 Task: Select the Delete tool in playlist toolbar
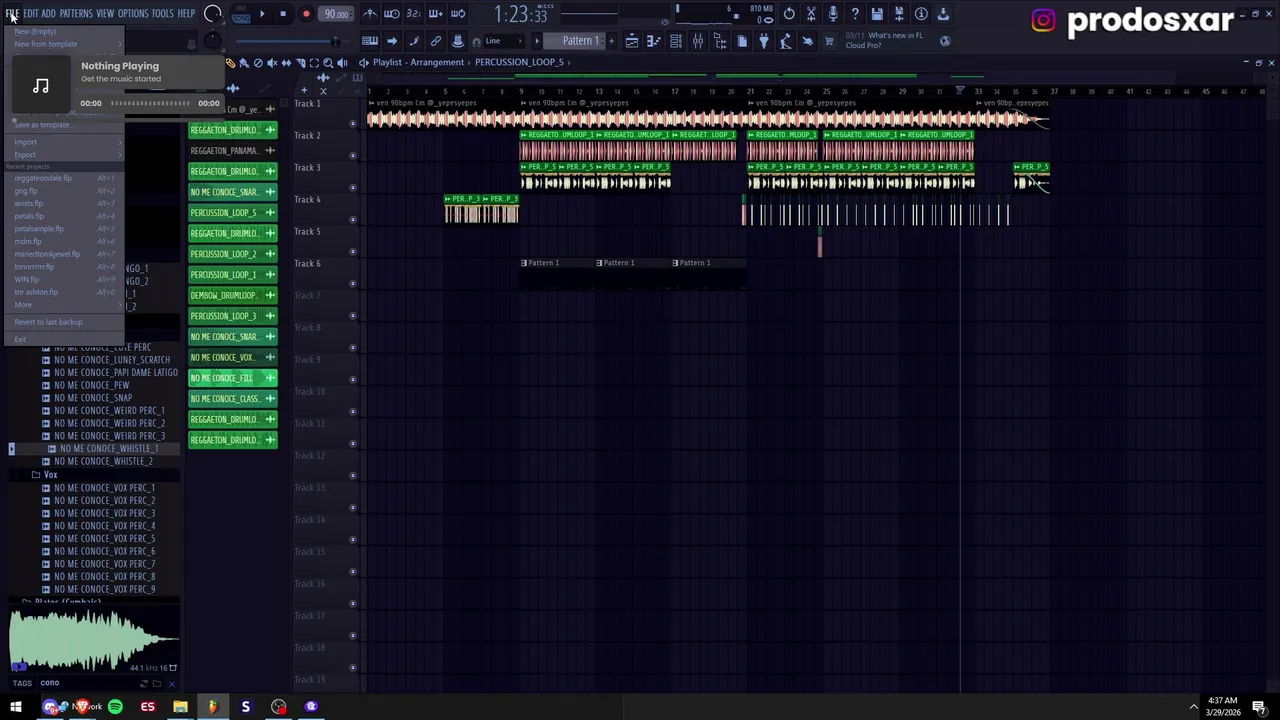coord(258,62)
